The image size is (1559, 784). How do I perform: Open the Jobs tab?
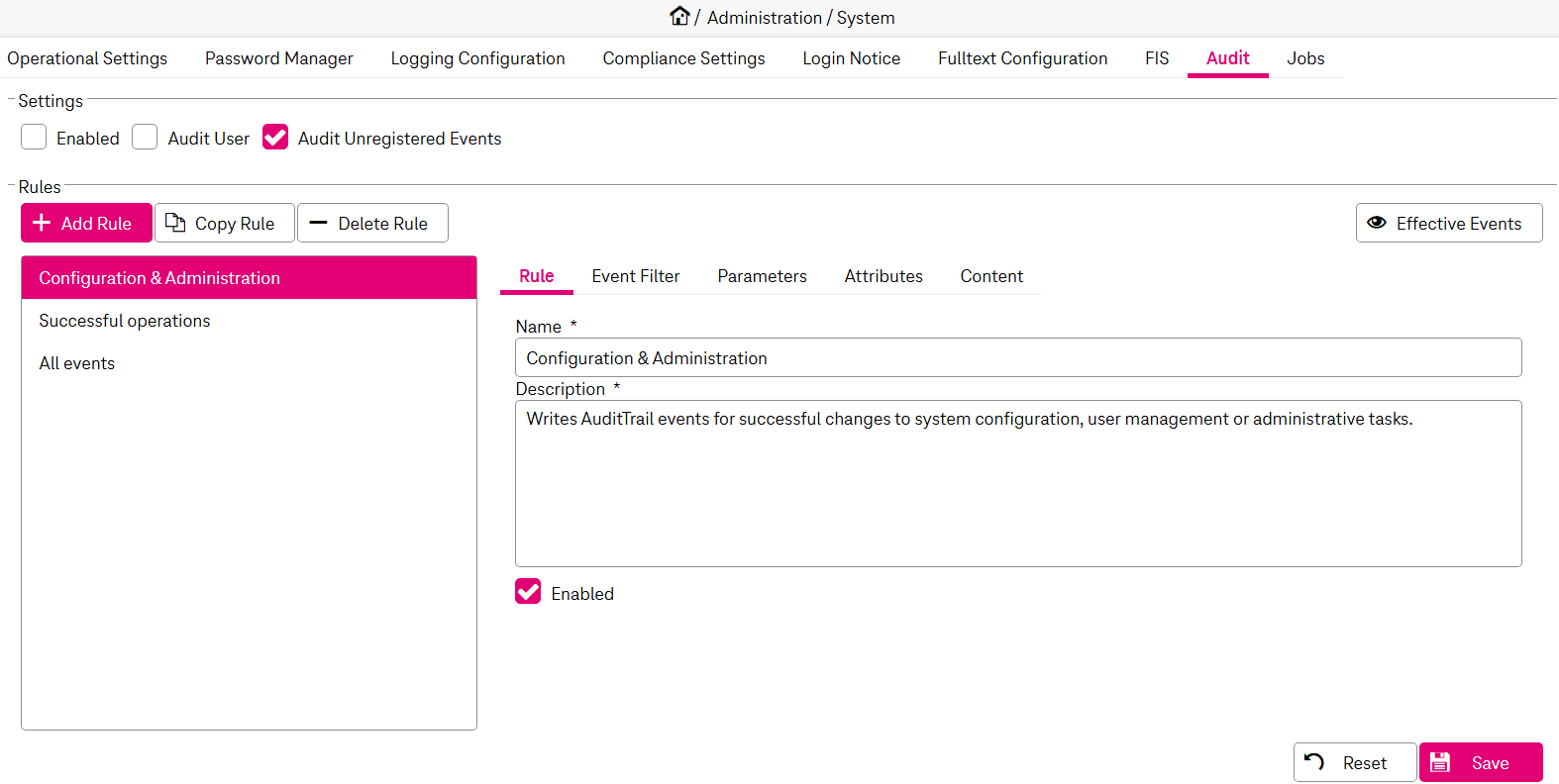(x=1304, y=58)
